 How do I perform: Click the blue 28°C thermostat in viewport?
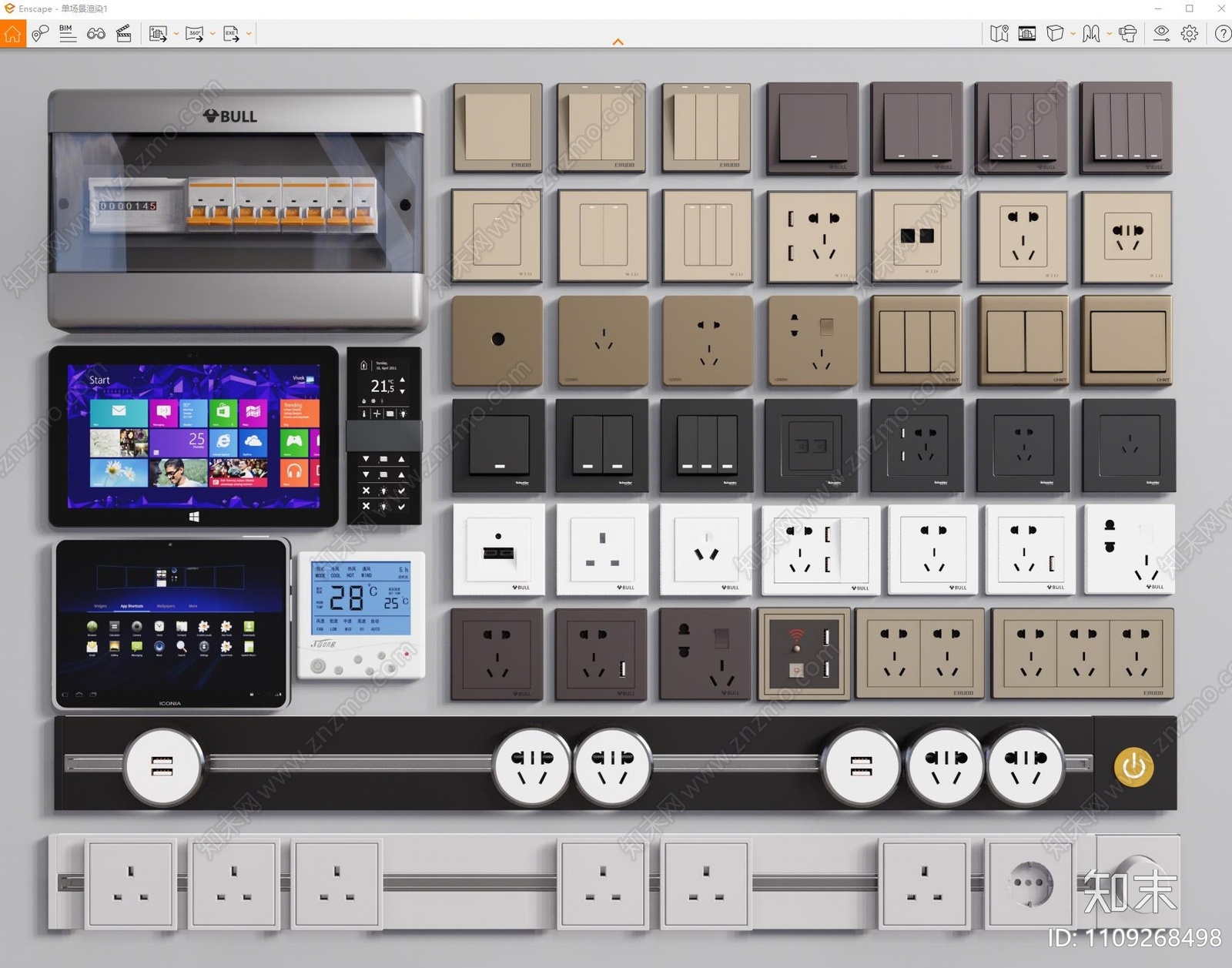tap(361, 615)
